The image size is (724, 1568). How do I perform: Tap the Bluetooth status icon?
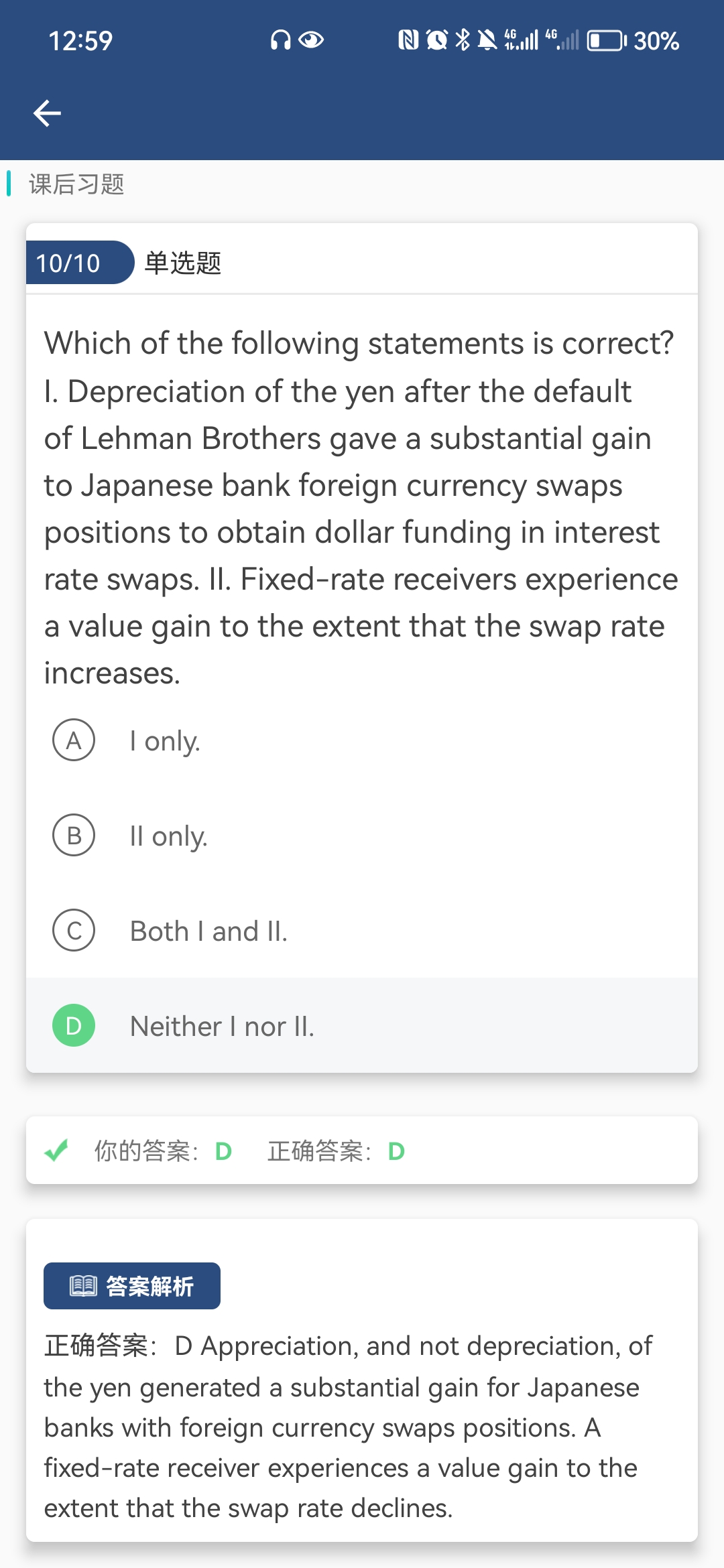[463, 41]
